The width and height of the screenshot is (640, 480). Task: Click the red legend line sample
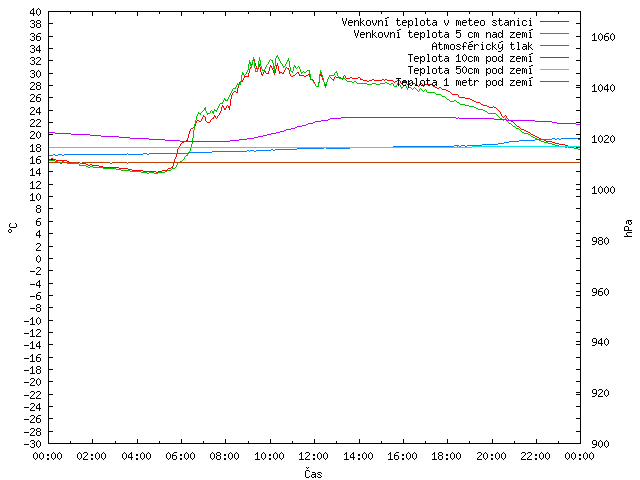click(x=554, y=22)
